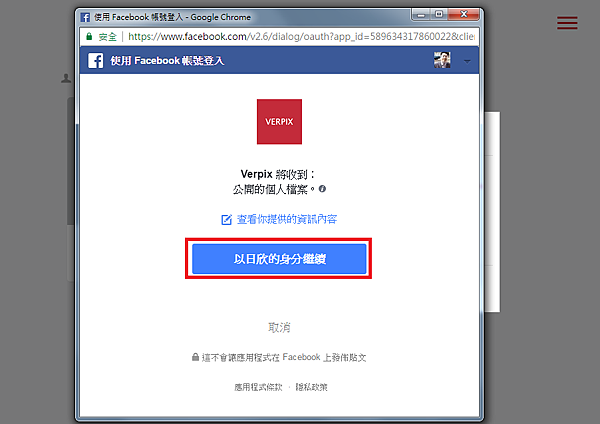Click the lock icon beside 這不會讓應用程式在 Facebook 上發佈貼文
The width and height of the screenshot is (600, 424).
point(195,357)
